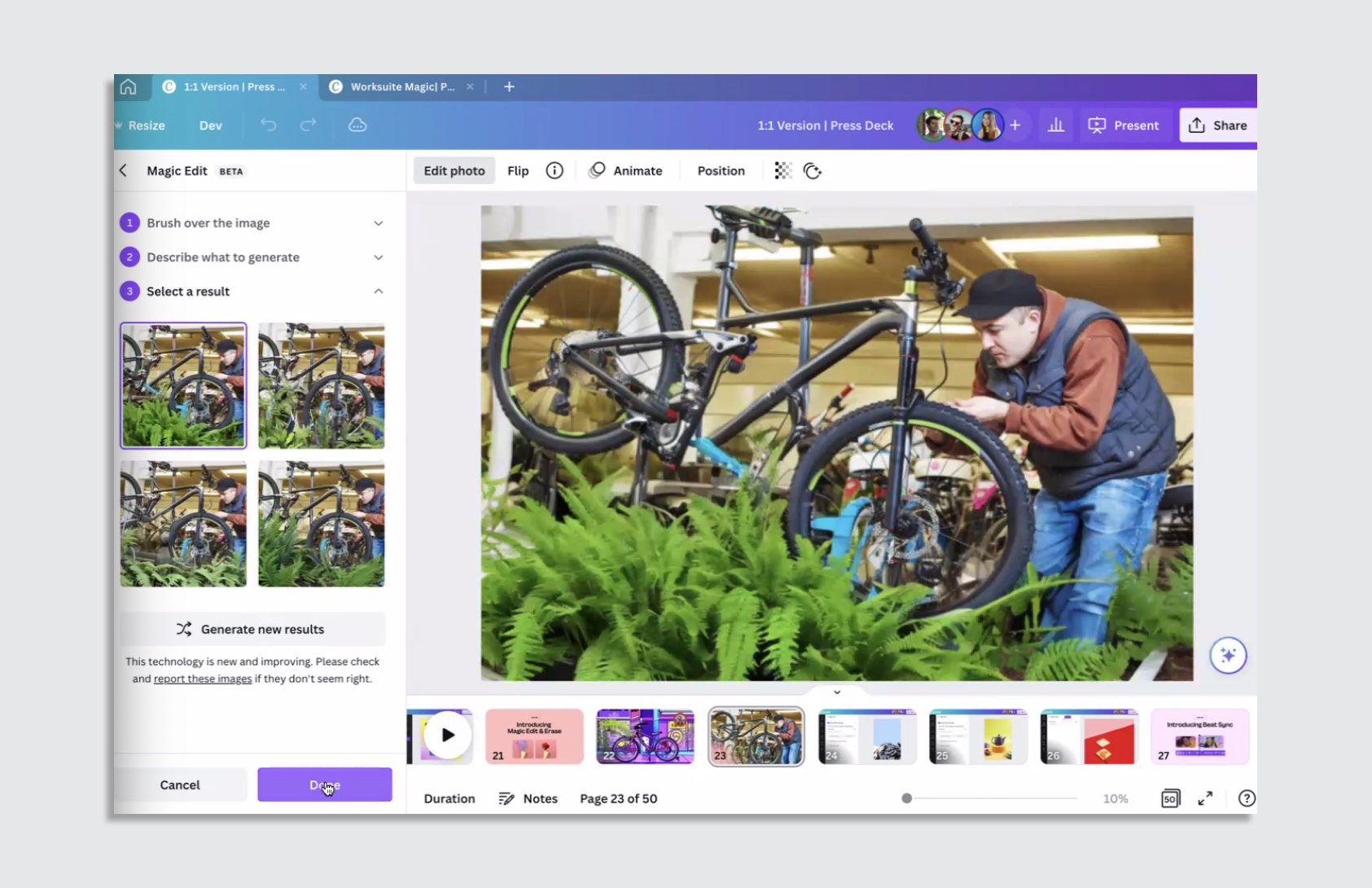Select the bottom-left generated result
Screen dimensions: 1372x888
(183, 524)
